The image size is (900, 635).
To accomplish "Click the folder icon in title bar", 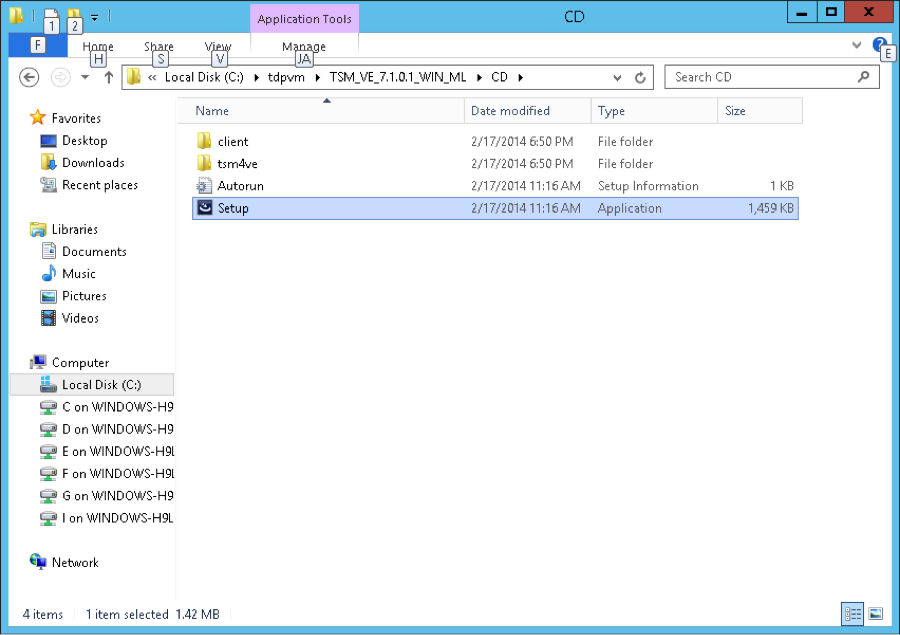I will pos(16,16).
